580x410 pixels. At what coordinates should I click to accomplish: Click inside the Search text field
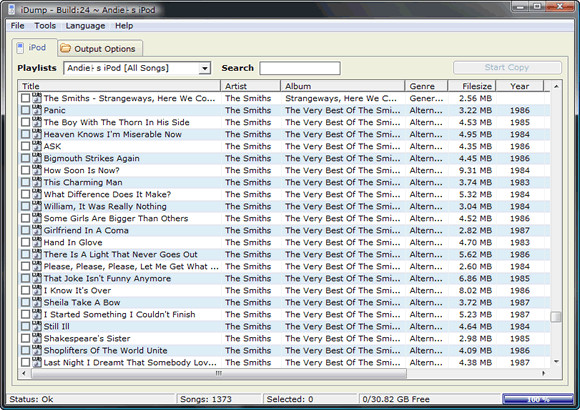pos(300,68)
